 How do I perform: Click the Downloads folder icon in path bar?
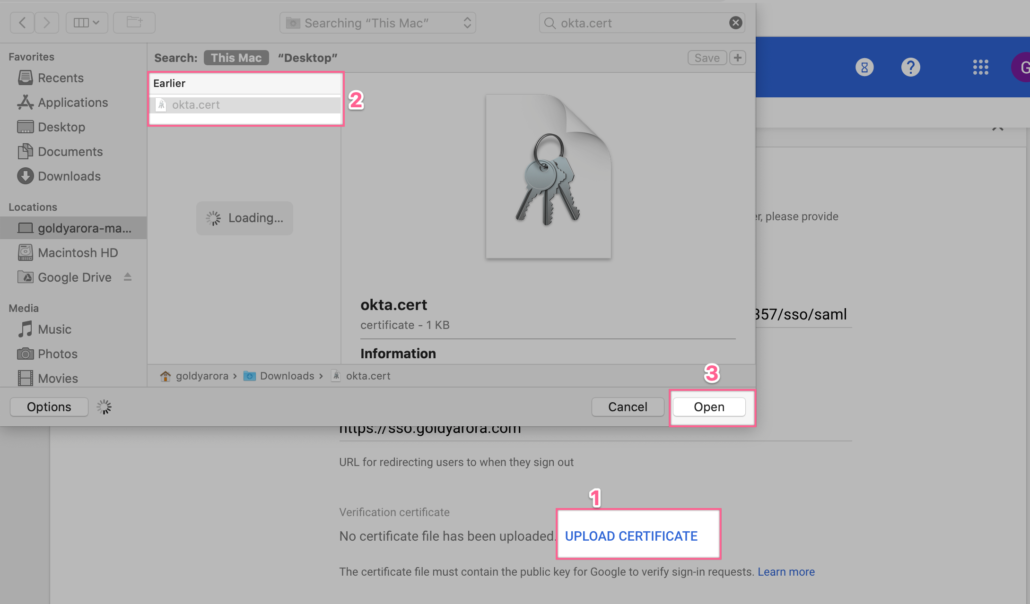[250, 376]
